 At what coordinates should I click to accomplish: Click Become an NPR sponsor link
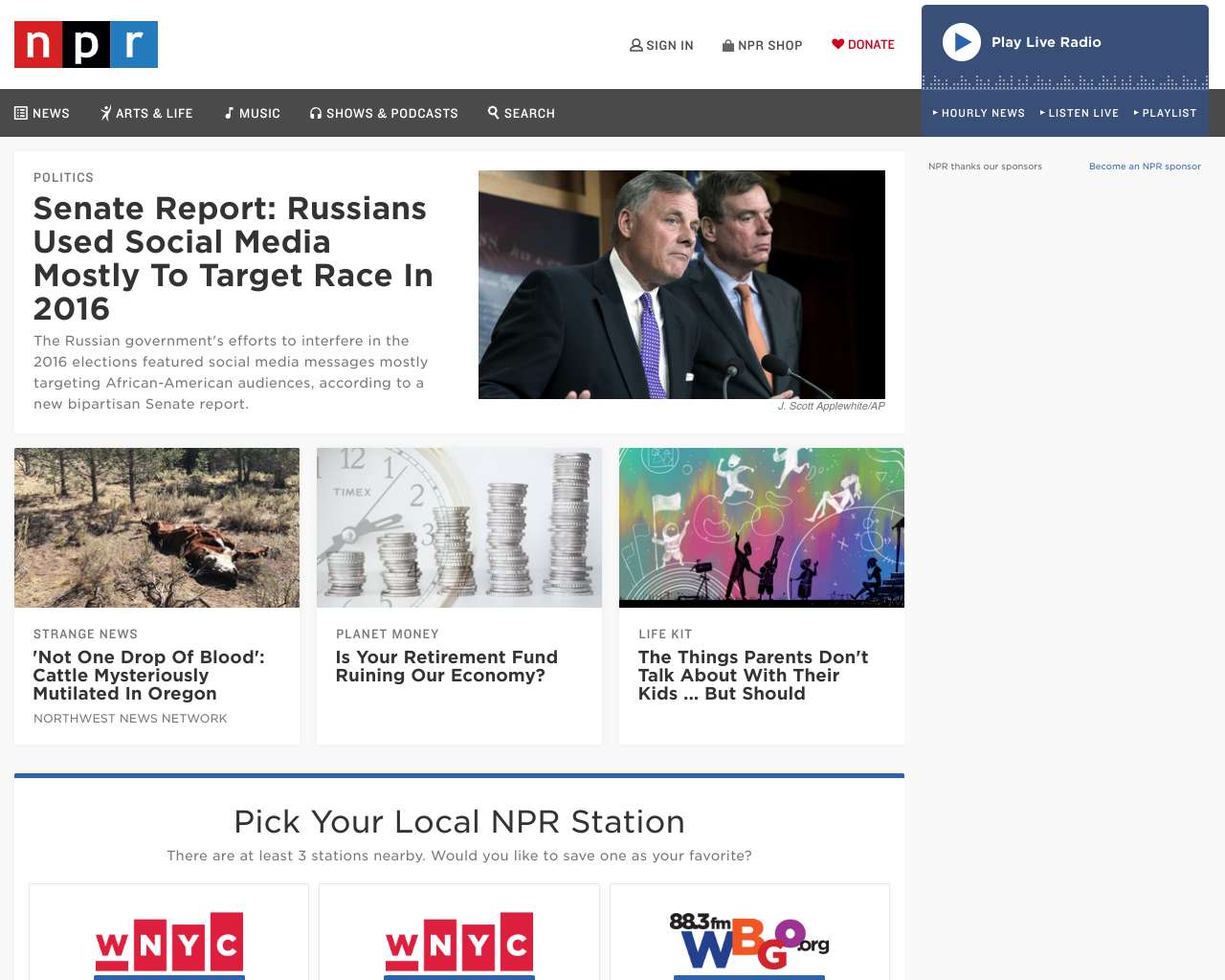(1145, 167)
